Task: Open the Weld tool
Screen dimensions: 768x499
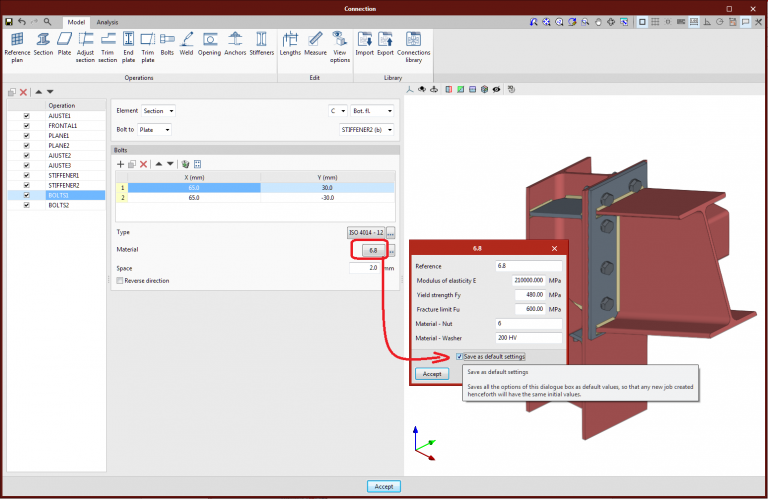Action: click(x=186, y=44)
